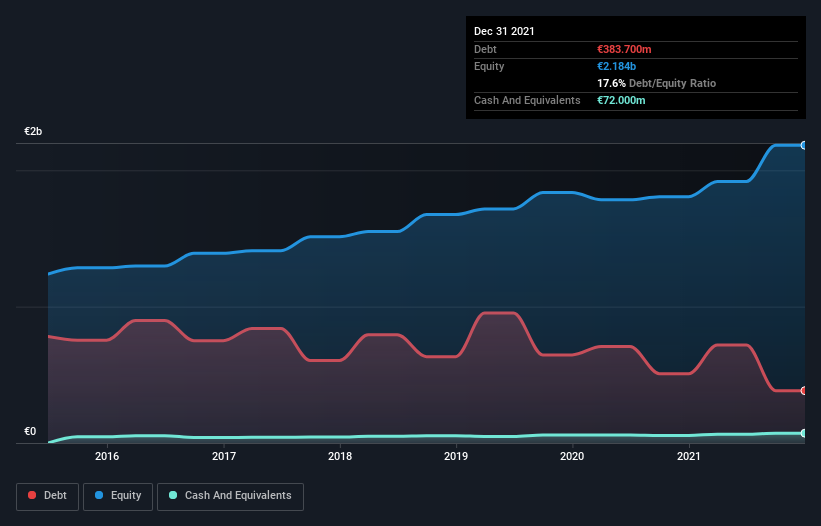Select the 2019 x-axis label
Viewport: 821px width, 526px height.
(456, 456)
